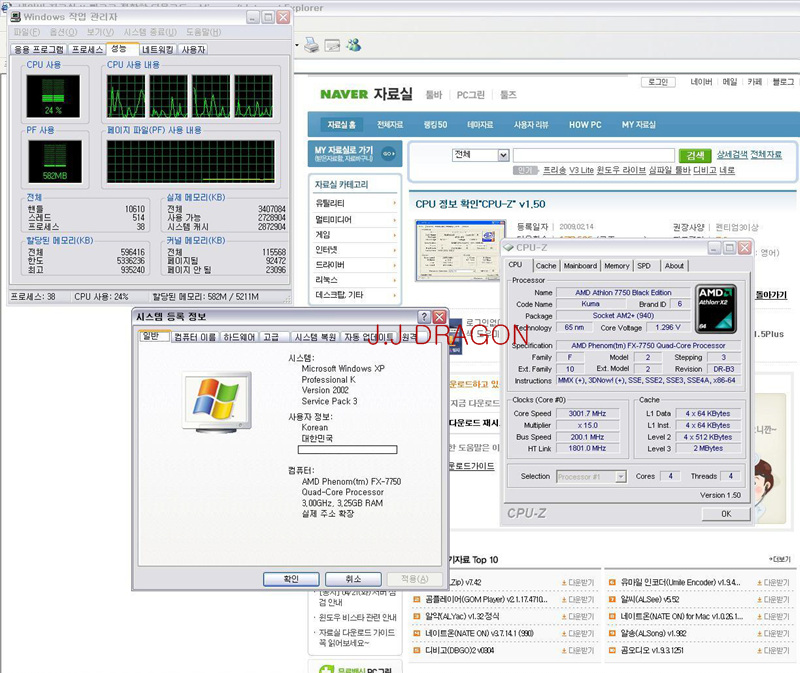Open 보기(V) menu in Task Manager
This screenshot has width=800, height=673.
tap(100, 32)
